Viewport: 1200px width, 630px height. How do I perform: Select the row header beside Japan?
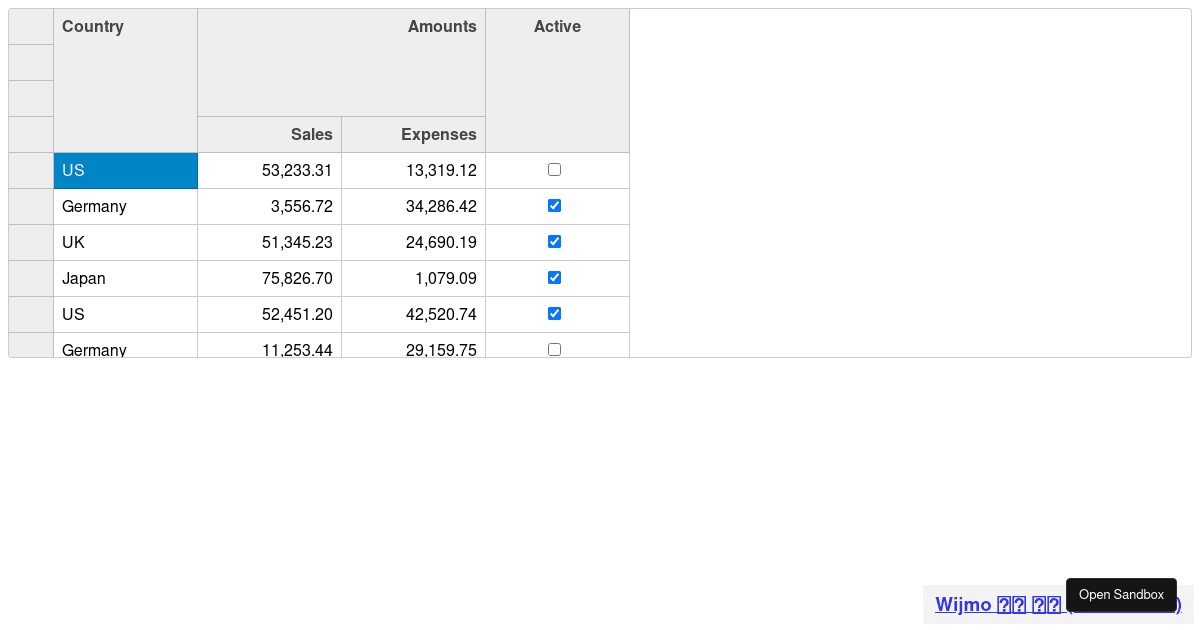click(30, 278)
